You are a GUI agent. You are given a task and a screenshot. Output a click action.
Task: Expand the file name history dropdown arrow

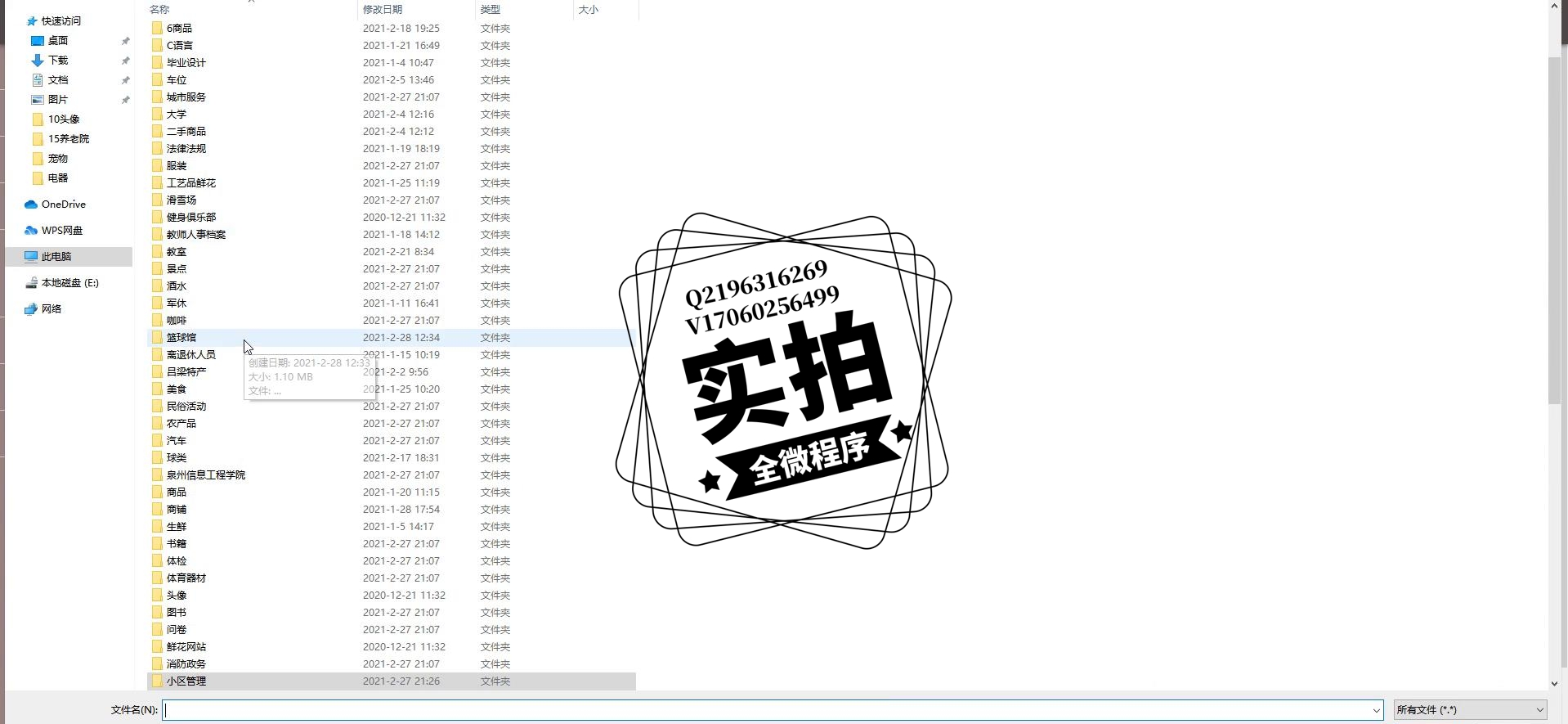click(1376, 710)
